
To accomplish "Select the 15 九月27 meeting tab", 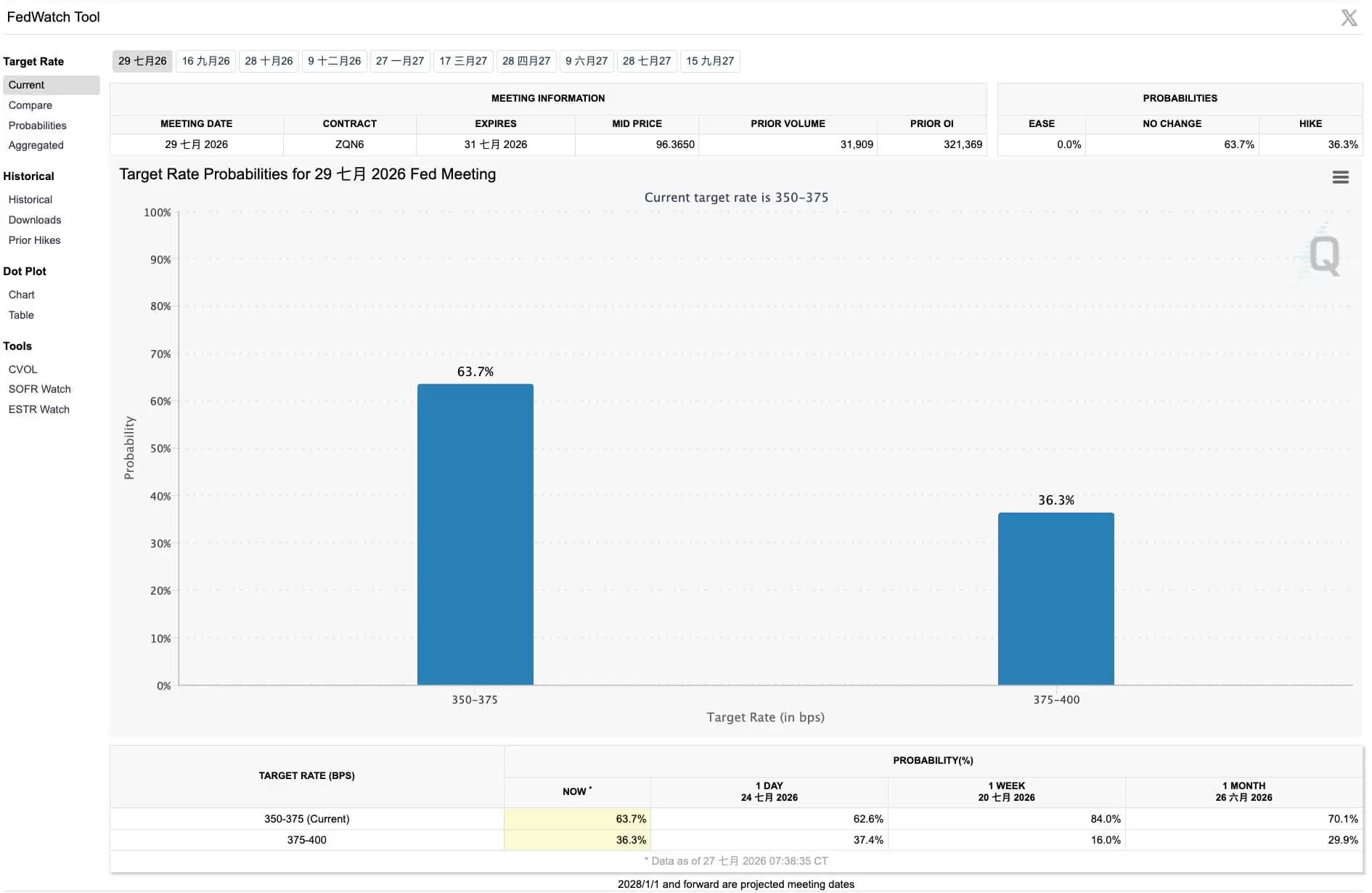I will click(710, 61).
